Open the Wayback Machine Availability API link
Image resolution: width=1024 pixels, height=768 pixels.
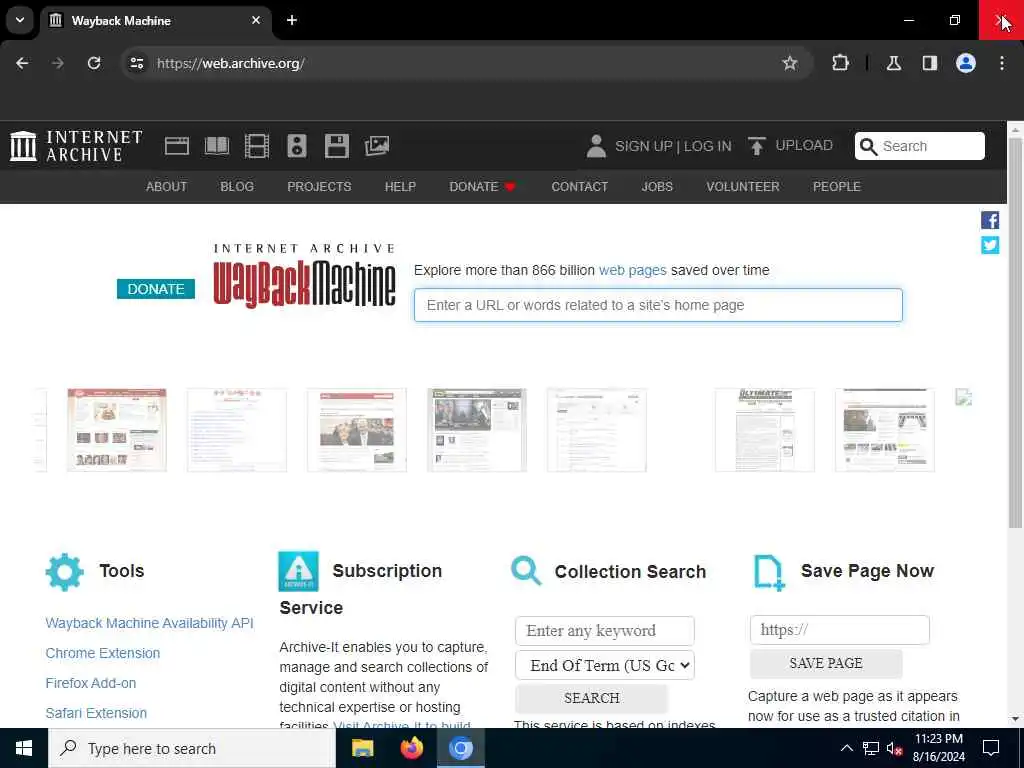click(150, 623)
